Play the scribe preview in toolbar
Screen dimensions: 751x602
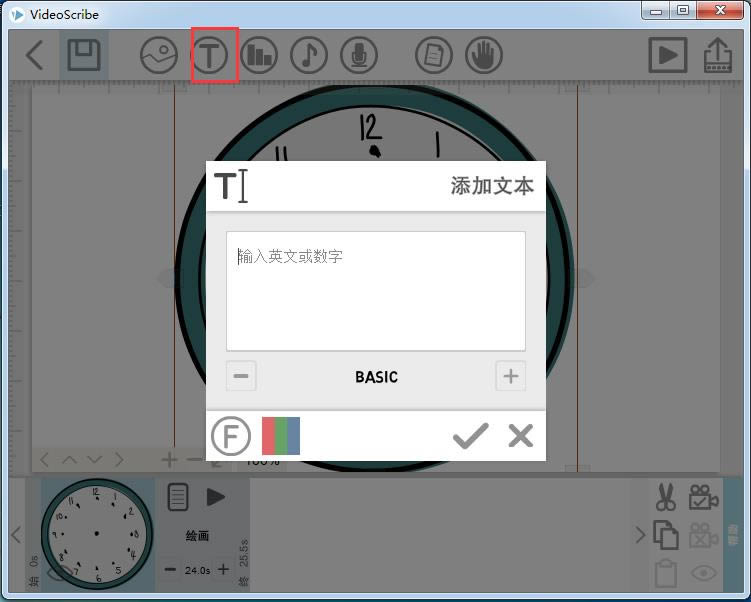coord(668,55)
